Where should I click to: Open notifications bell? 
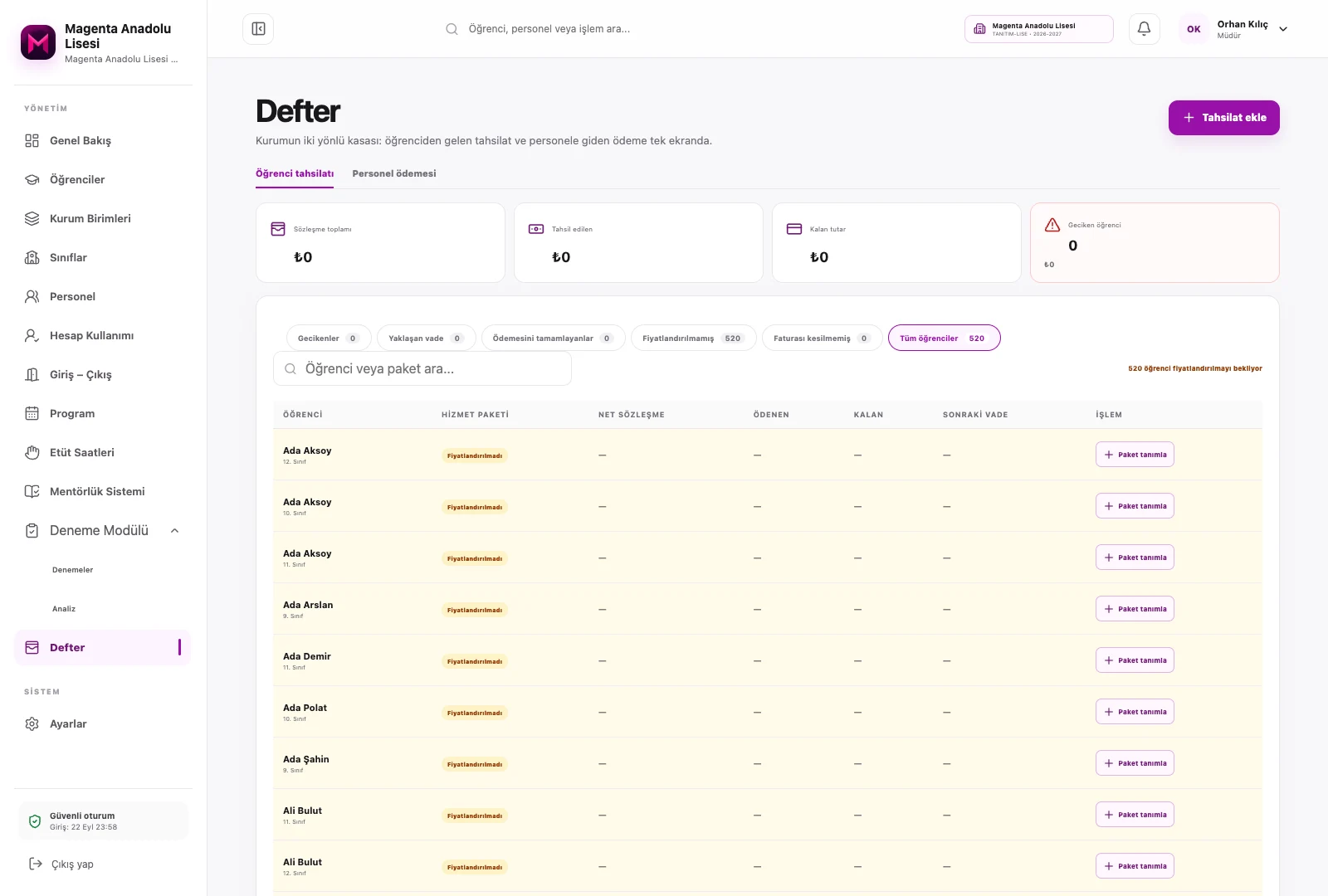click(x=1144, y=29)
